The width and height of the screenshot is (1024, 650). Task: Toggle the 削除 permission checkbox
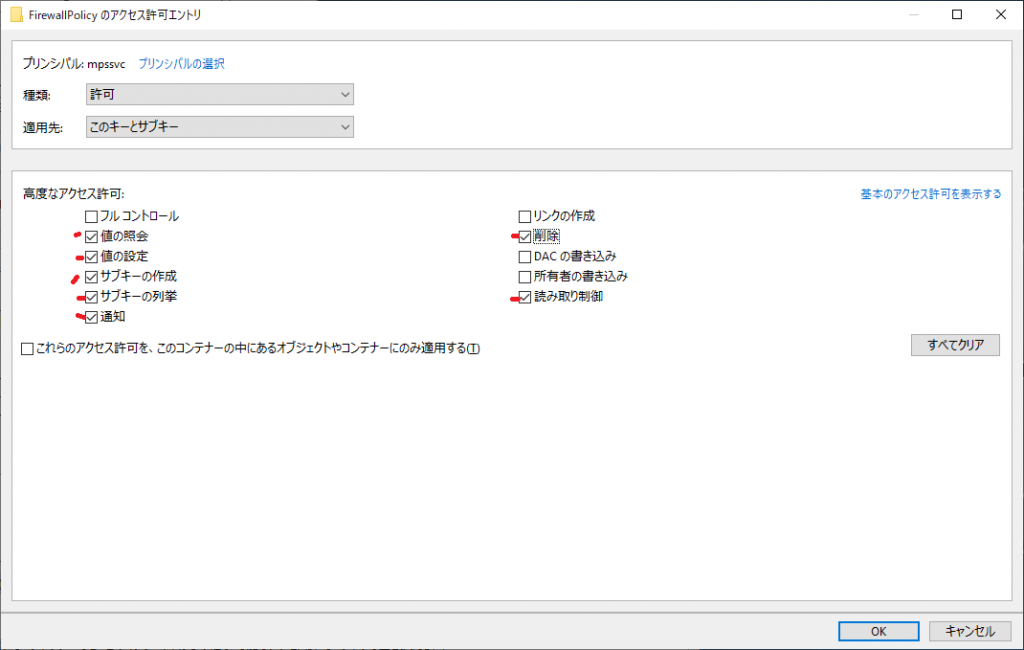524,236
